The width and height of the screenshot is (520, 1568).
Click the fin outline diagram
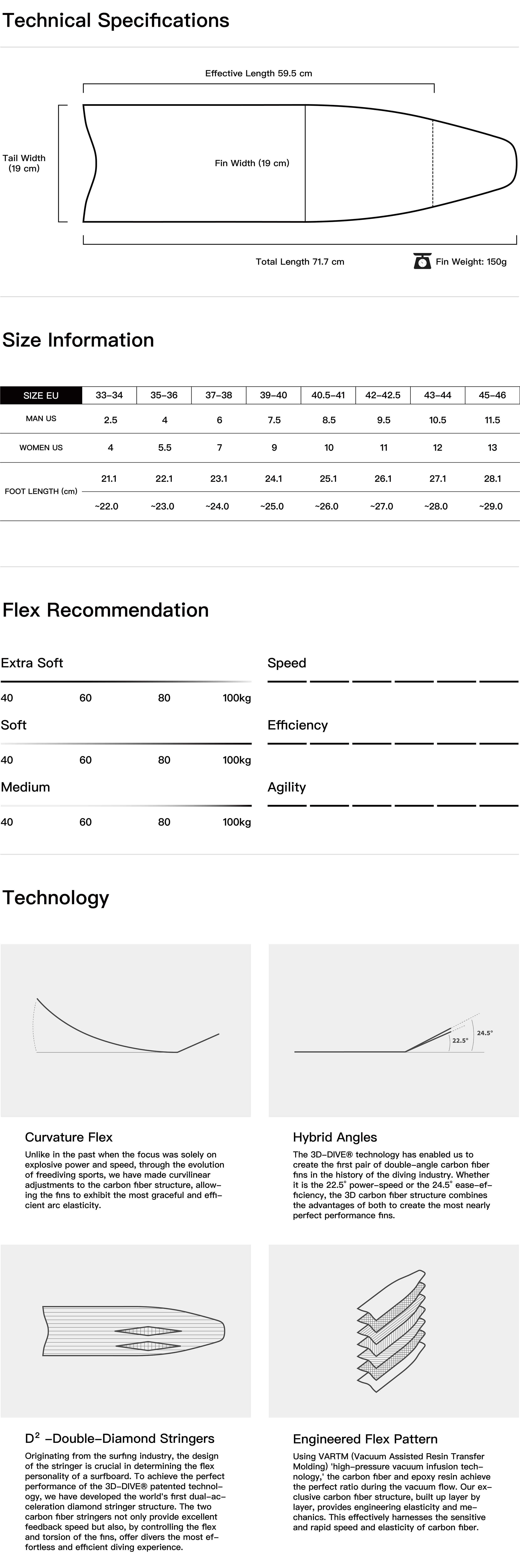click(x=300, y=163)
